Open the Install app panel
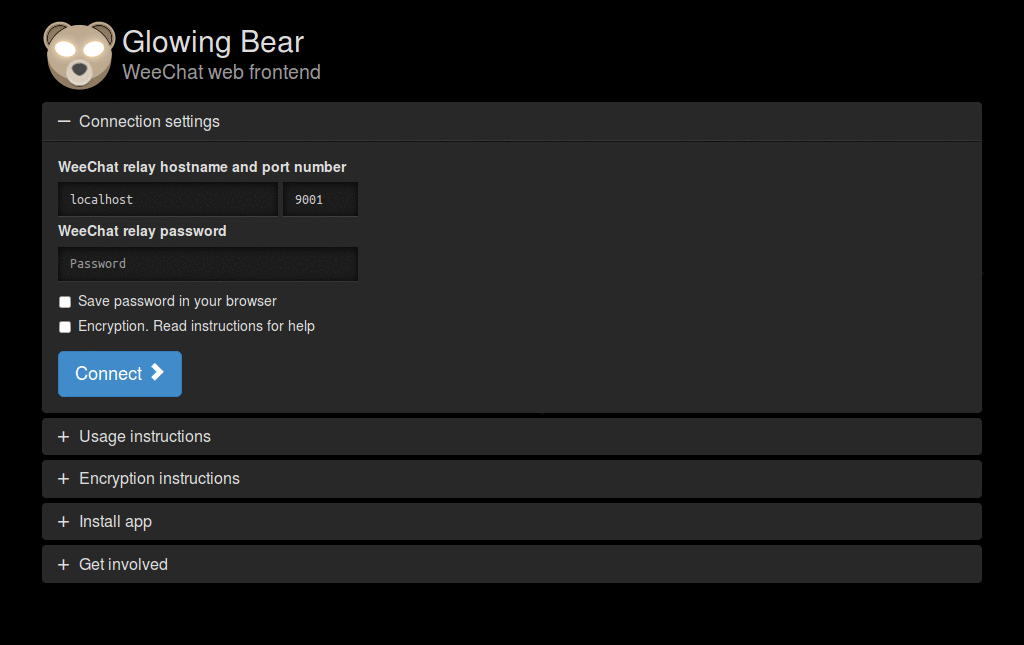 click(115, 521)
